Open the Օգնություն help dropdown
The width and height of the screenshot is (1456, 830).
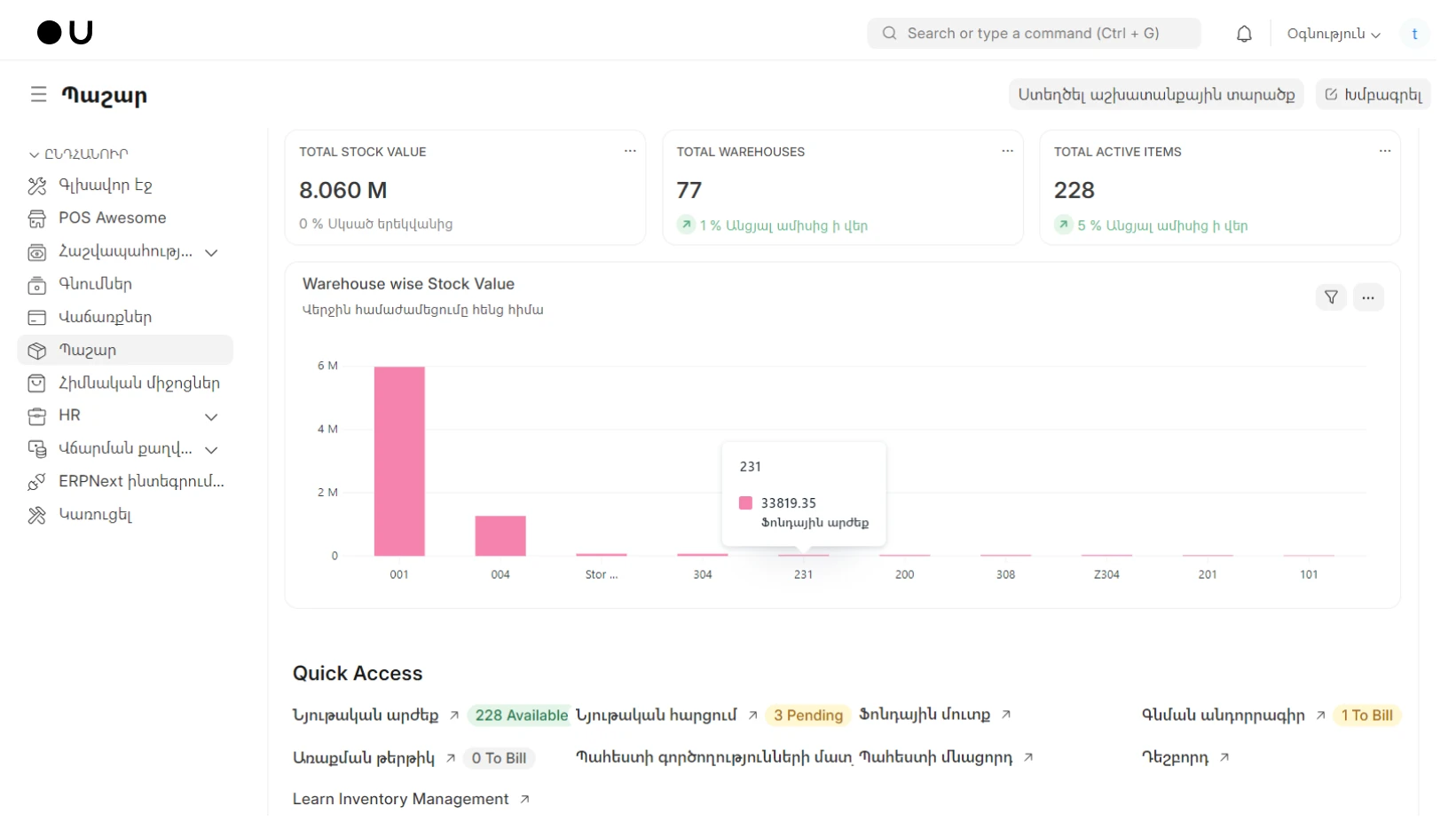tap(1334, 34)
